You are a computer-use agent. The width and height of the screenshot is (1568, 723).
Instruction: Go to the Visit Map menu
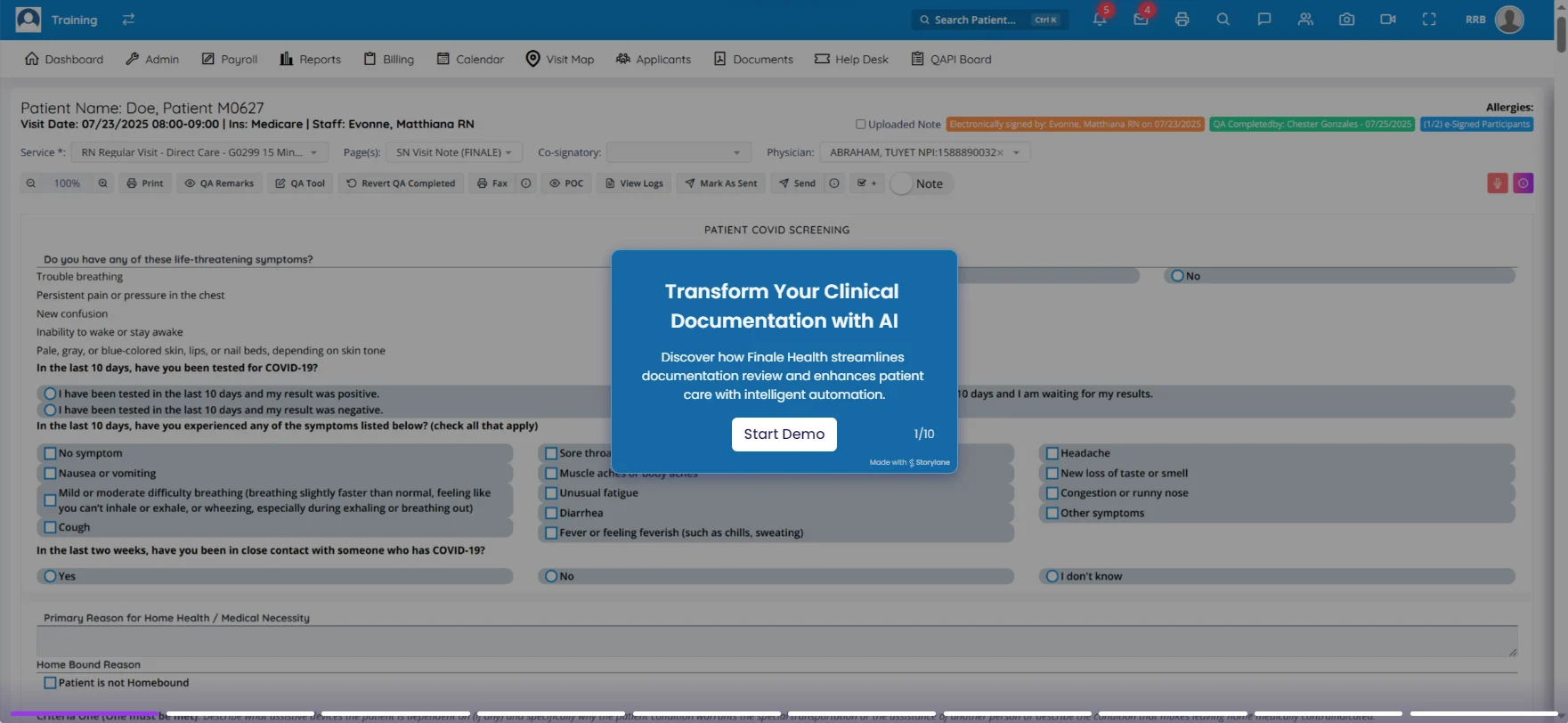tap(559, 60)
